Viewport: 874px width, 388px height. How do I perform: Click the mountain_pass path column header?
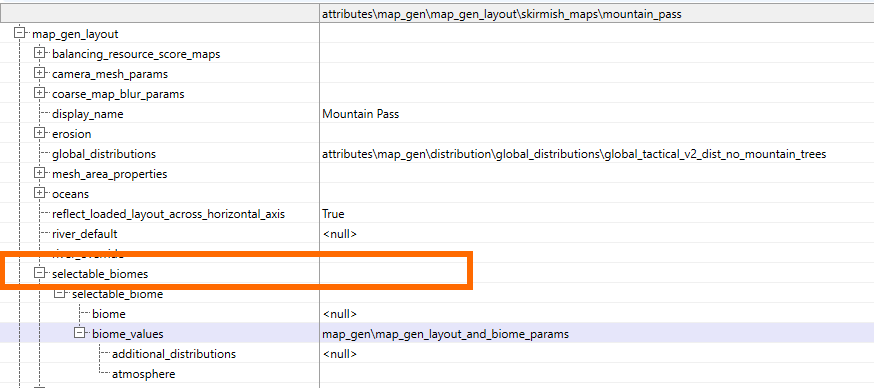click(x=596, y=14)
